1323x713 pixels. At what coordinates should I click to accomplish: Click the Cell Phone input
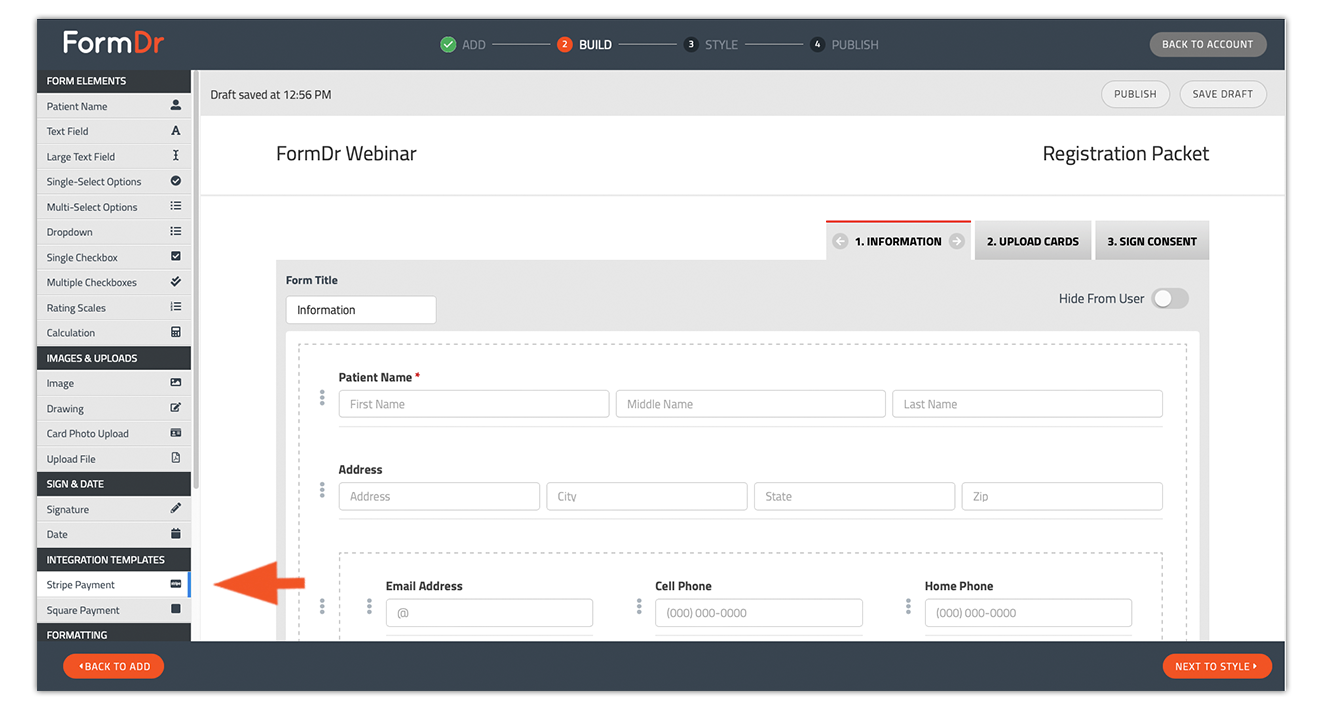click(x=759, y=613)
